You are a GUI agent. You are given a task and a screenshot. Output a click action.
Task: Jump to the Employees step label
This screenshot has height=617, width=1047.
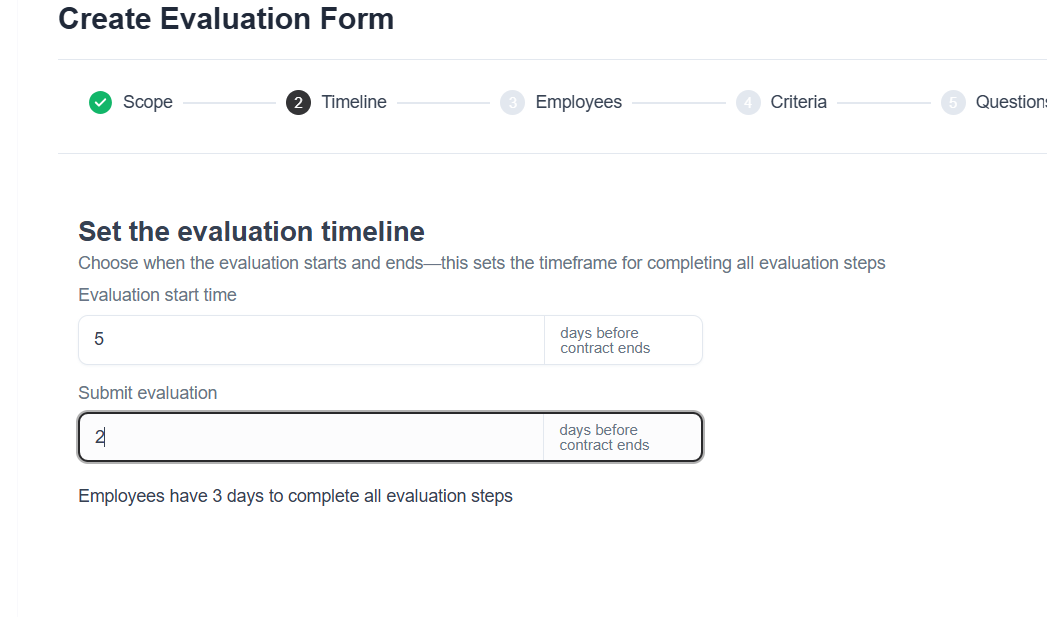578,102
